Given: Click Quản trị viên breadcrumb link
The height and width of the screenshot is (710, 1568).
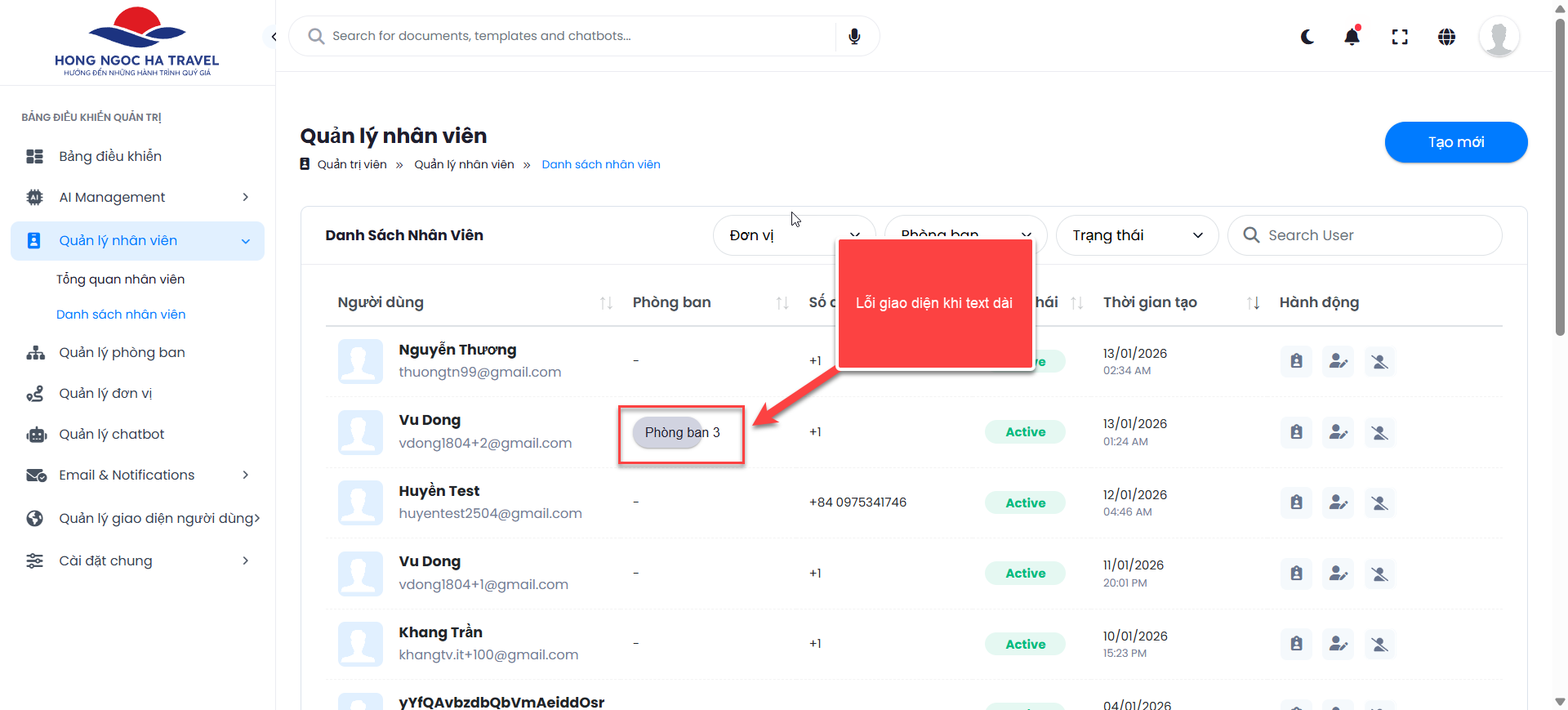Looking at the screenshot, I should tap(352, 164).
